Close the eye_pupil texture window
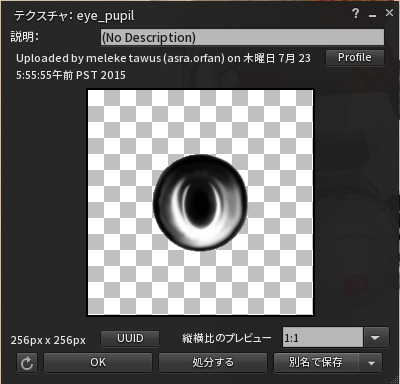The height and width of the screenshot is (384, 400). tap(389, 13)
